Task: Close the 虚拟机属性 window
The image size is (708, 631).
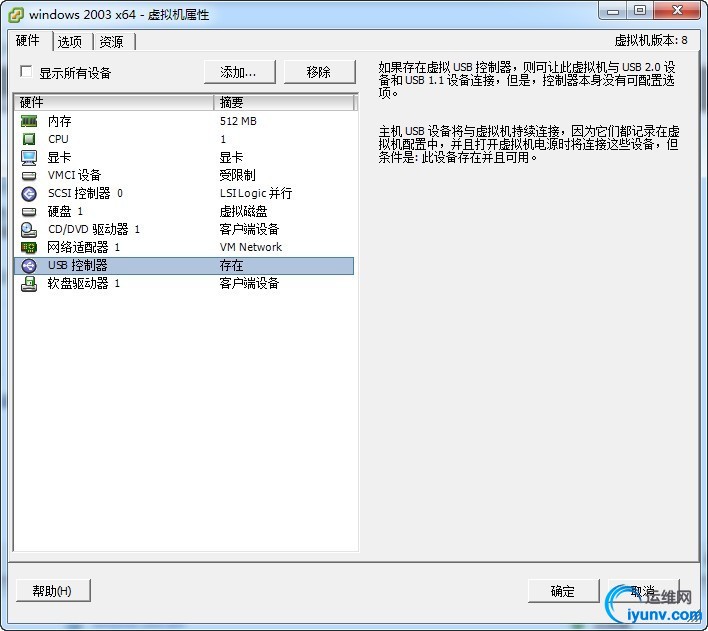Action: tap(677, 11)
